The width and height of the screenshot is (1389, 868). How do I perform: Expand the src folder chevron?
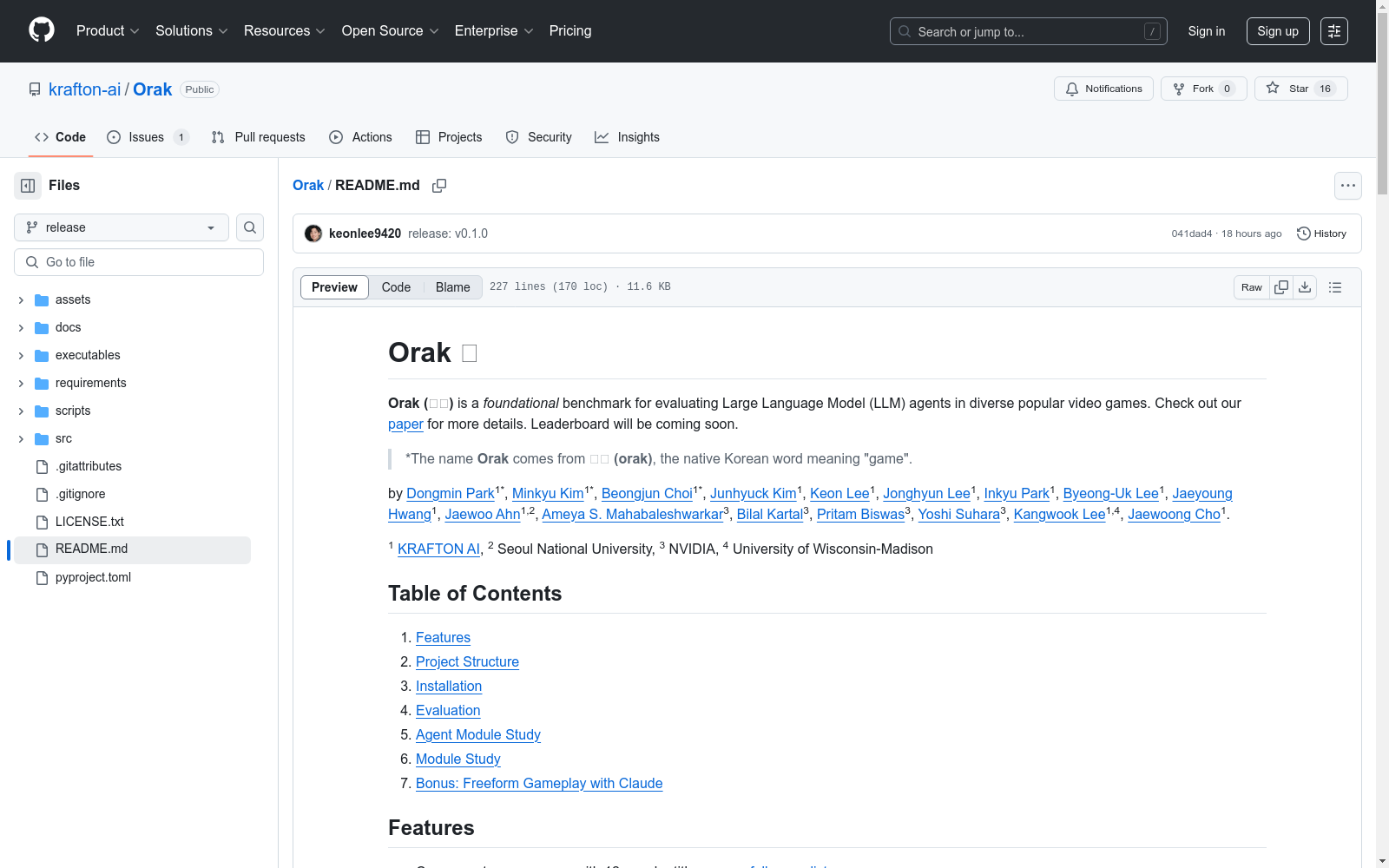pyautogui.click(x=21, y=438)
